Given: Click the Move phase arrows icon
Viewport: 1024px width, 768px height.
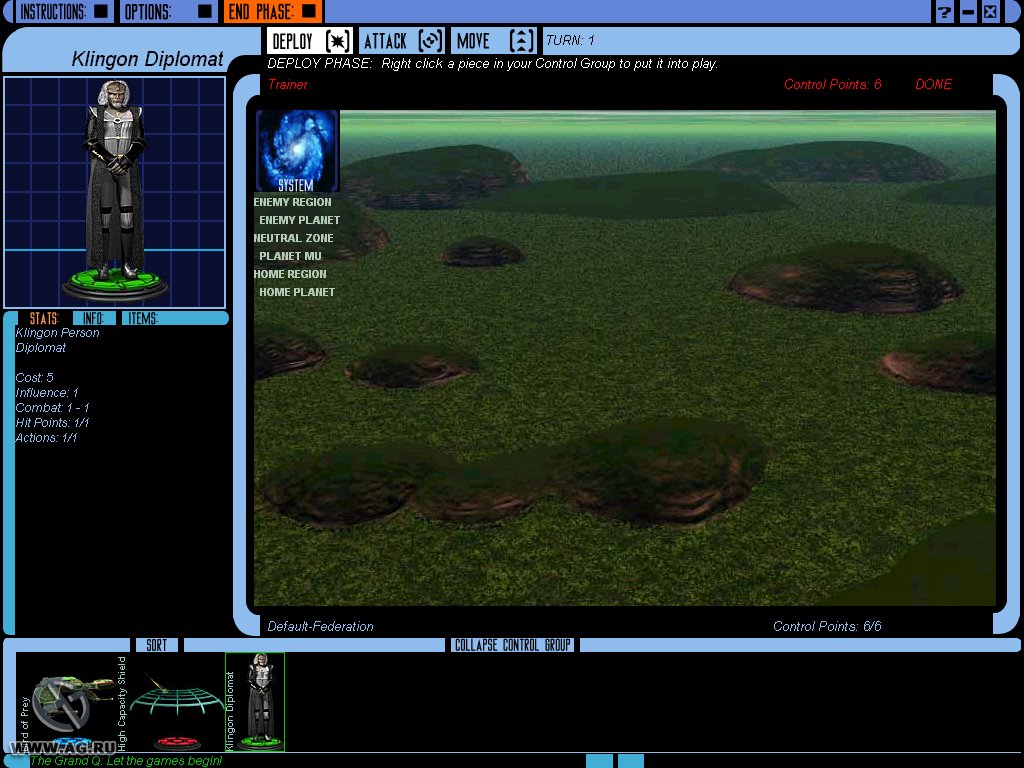Looking at the screenshot, I should pyautogui.click(x=522, y=41).
